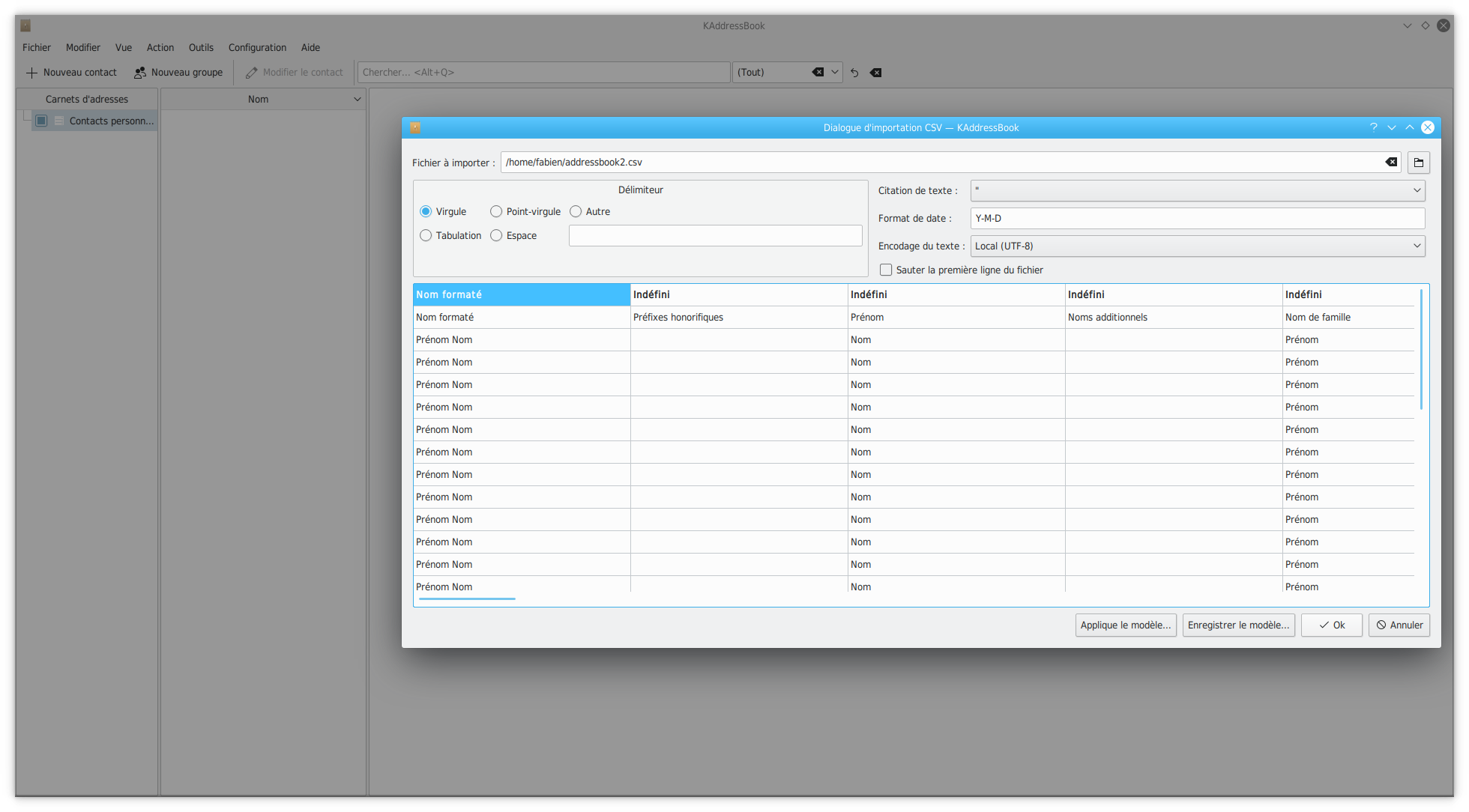Click Indéfini header above Prénom column
Viewport: 1469px width, 812px height.
tap(956, 294)
